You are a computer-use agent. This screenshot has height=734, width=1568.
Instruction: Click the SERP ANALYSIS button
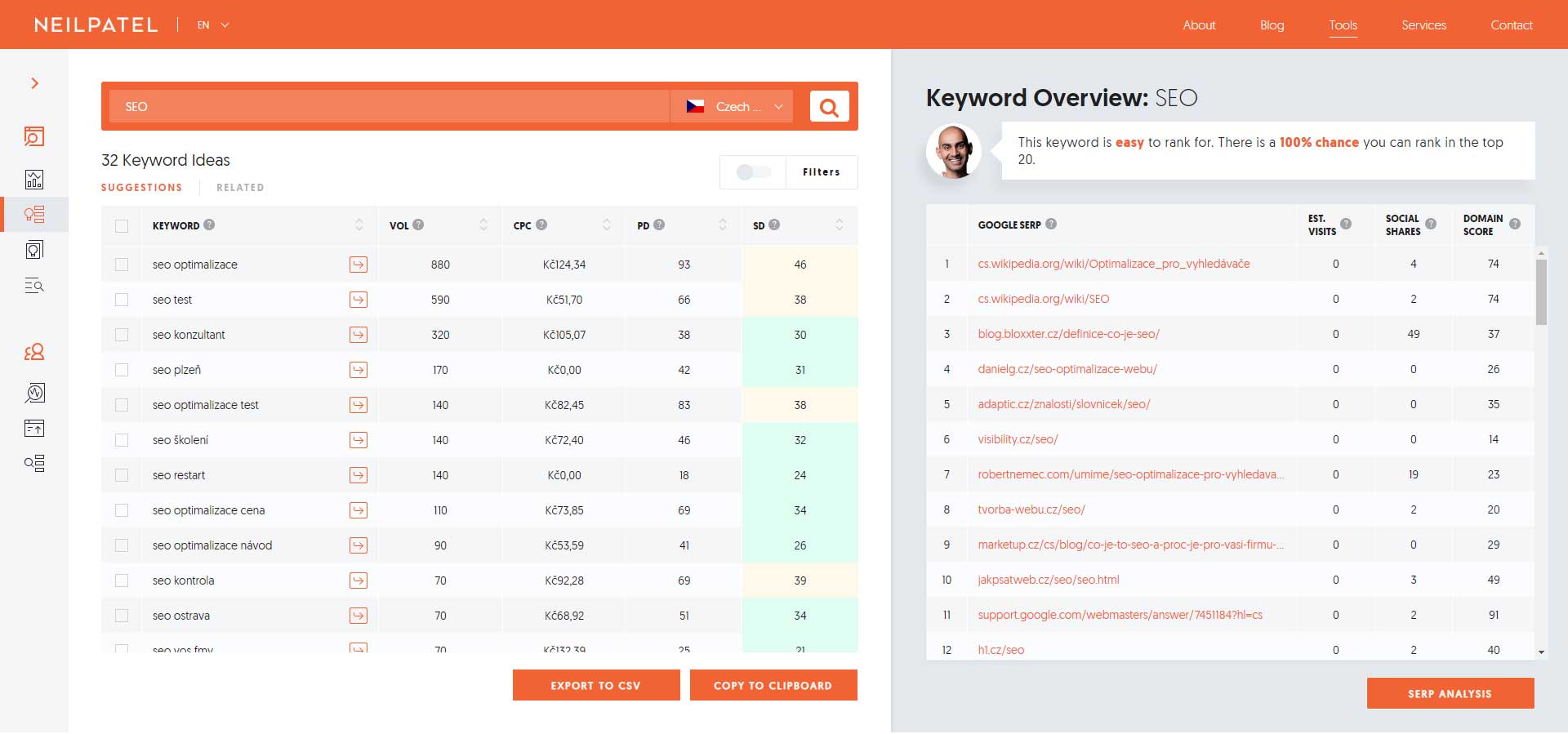(x=1450, y=693)
